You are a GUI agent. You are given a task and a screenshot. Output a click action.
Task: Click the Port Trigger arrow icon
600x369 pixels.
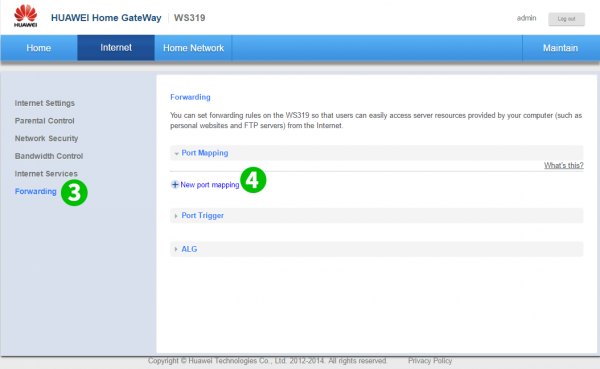176,216
